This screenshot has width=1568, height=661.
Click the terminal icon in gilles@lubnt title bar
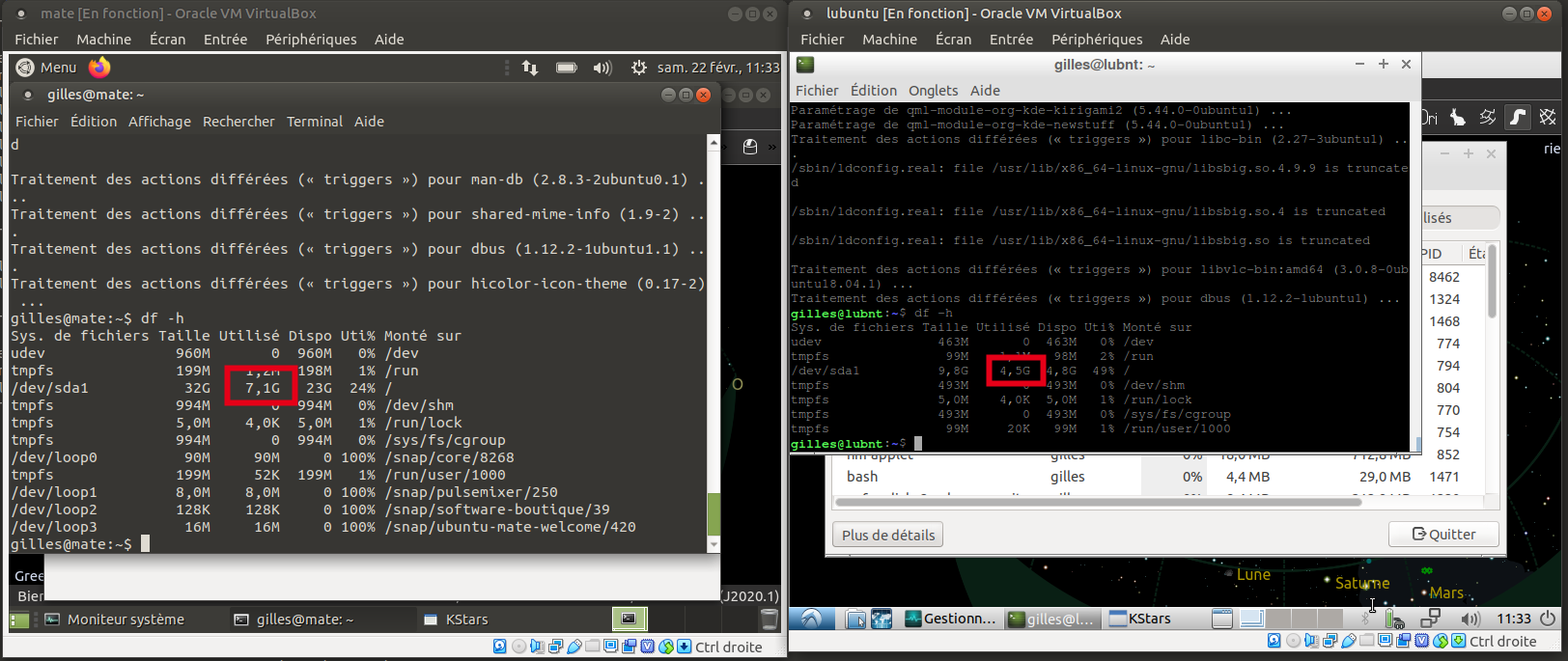805,65
